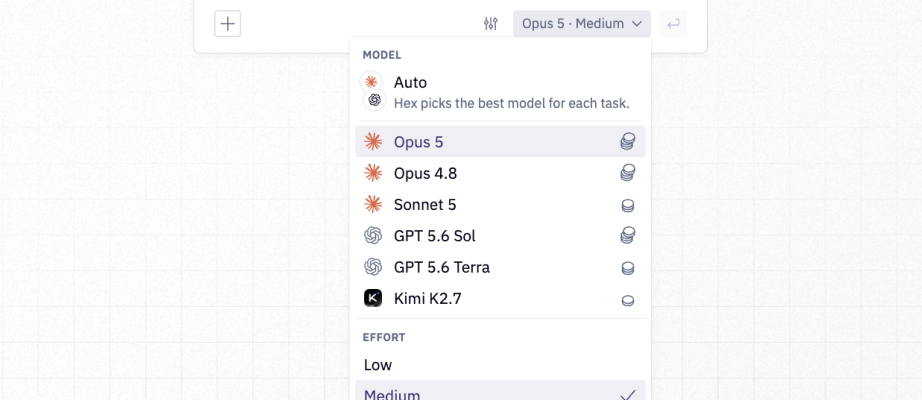The image size is (922, 400).
Task: Select the Auto model option
Action: [x=500, y=92]
